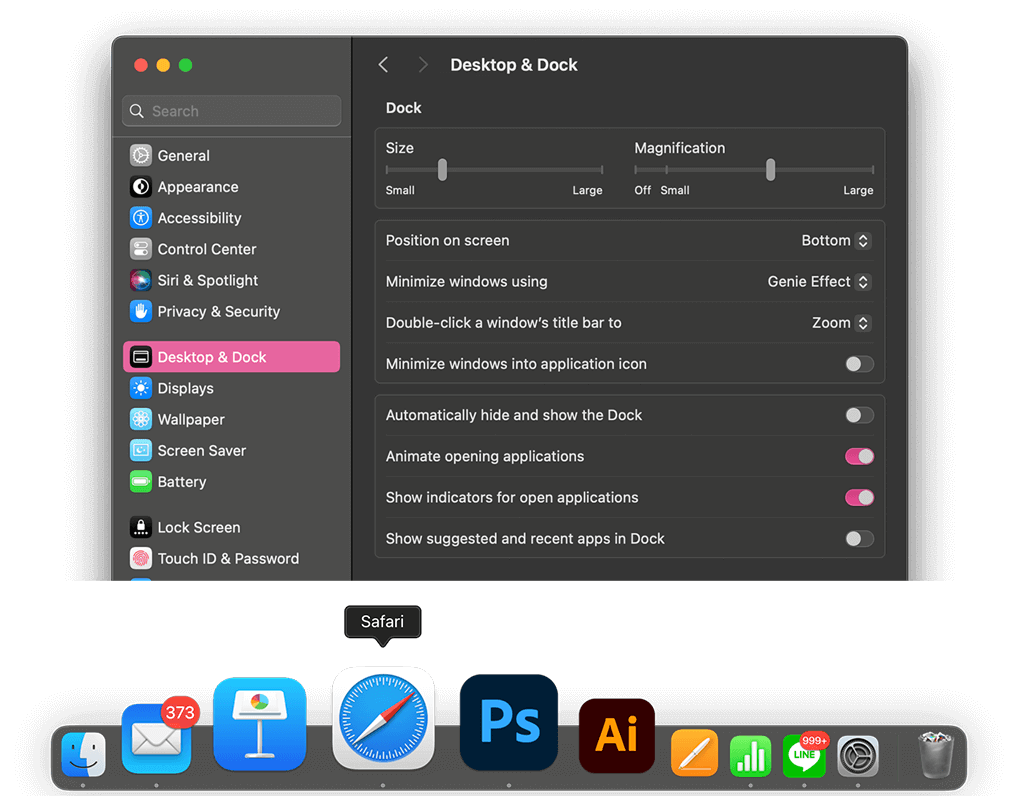Focus the Search field in sidebar

click(232, 111)
